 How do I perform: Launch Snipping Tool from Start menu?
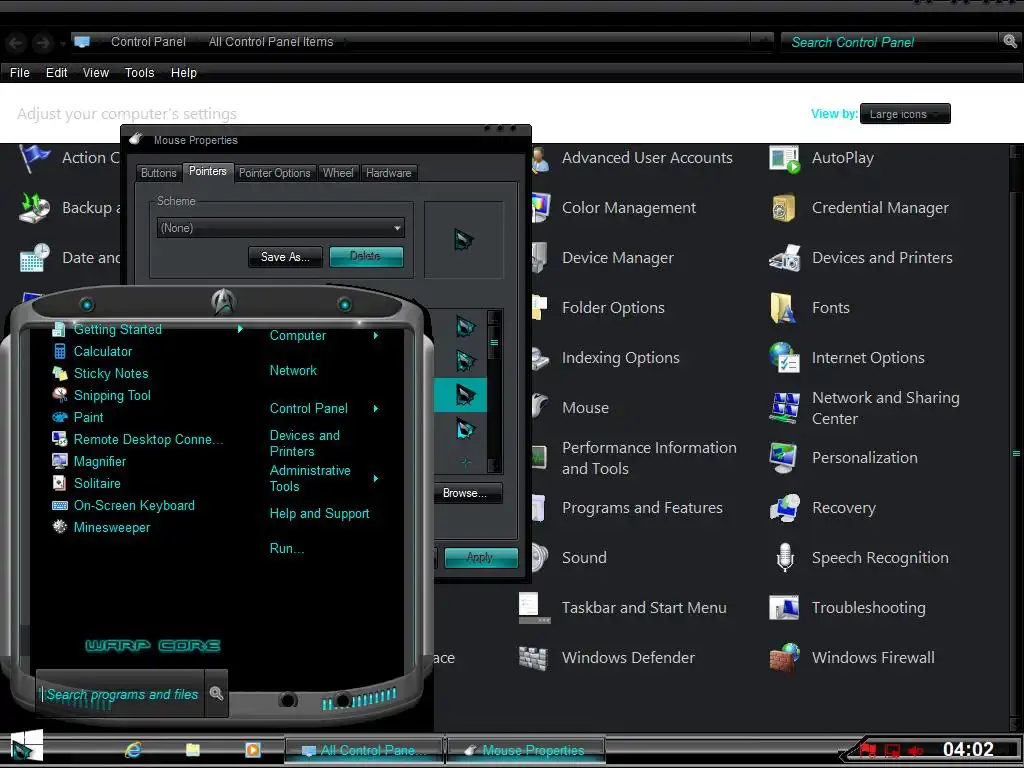[112, 395]
